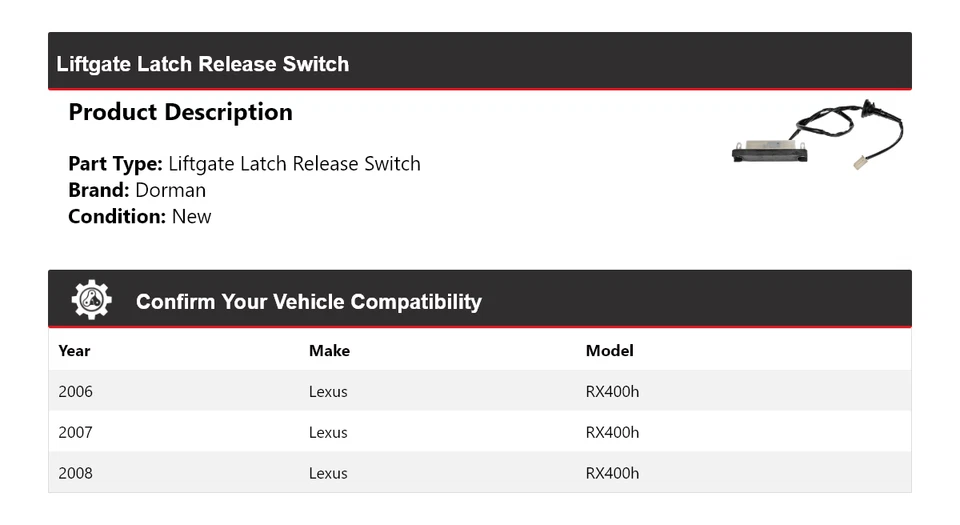Click Confirm Your Vehicle Compatibility title

click(x=308, y=302)
